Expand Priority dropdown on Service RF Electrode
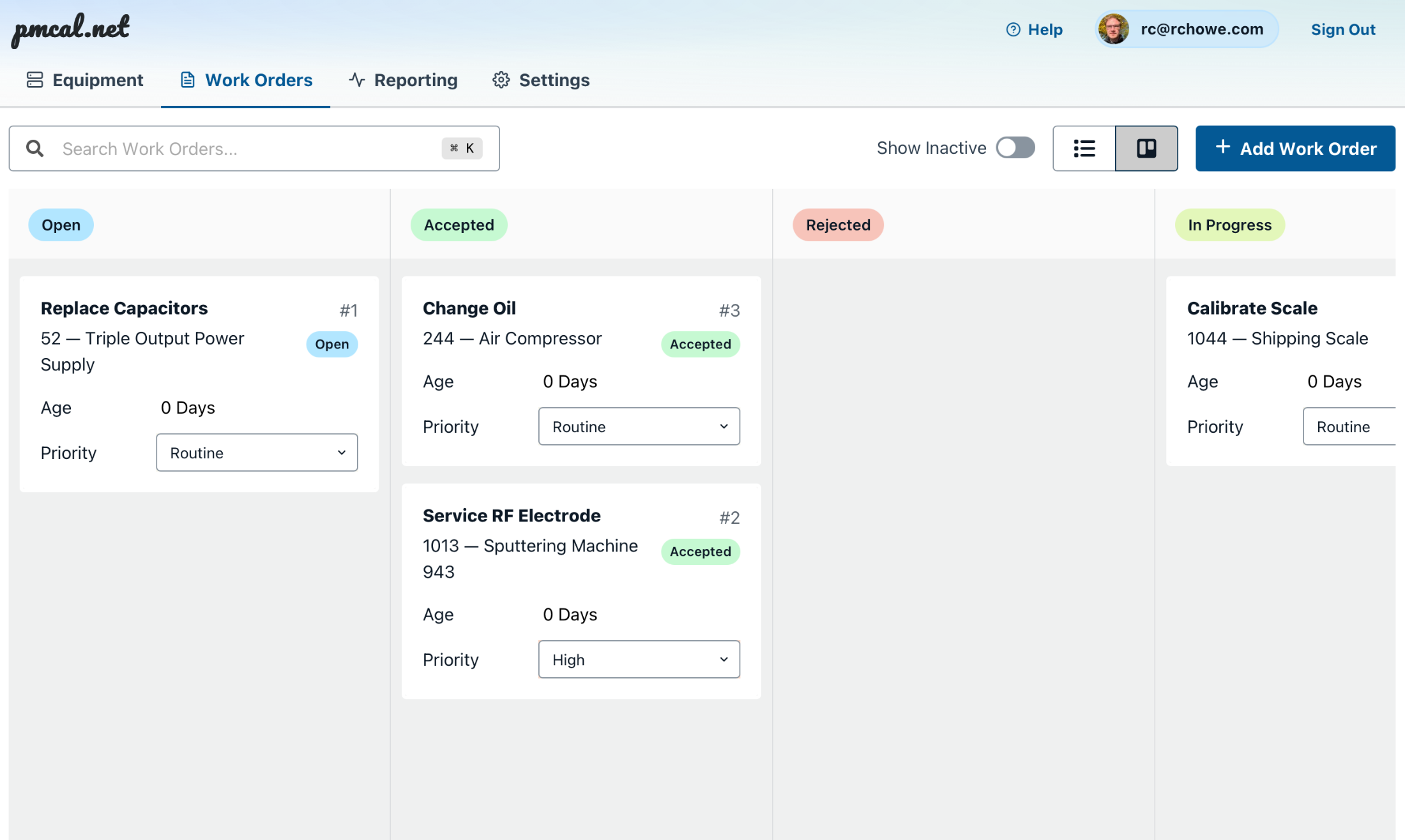The width and height of the screenshot is (1405, 840). 639,659
